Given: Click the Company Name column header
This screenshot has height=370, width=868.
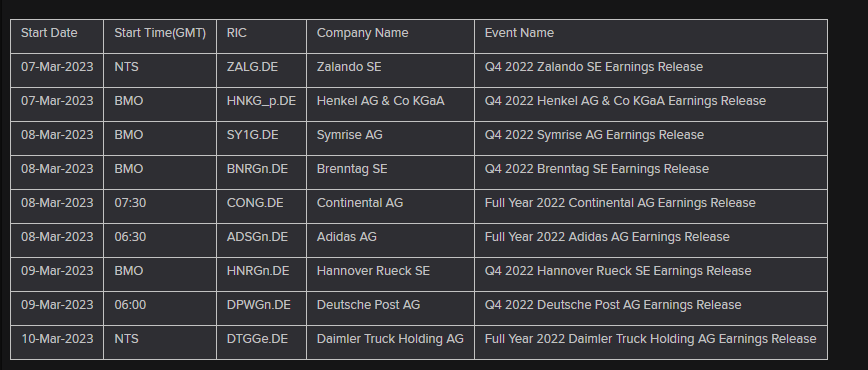Looking at the screenshot, I should (x=390, y=37).
